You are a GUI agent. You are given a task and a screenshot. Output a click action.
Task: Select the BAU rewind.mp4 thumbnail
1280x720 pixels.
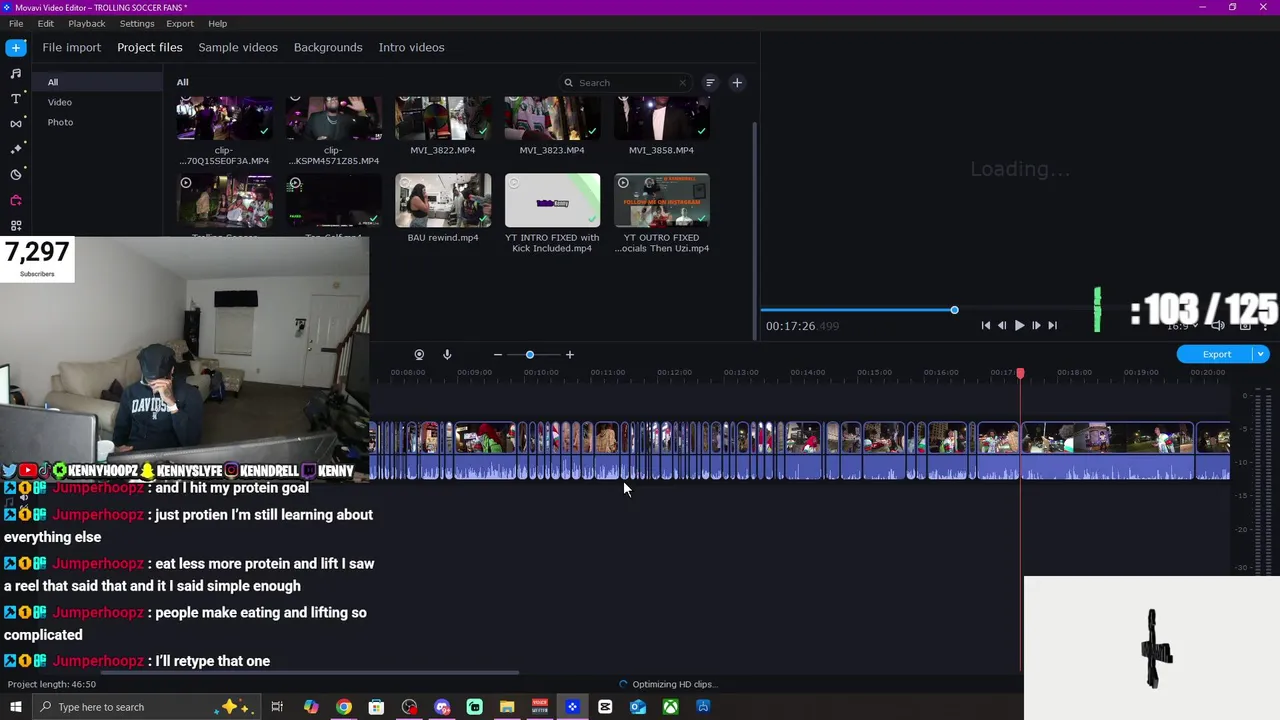(x=443, y=201)
